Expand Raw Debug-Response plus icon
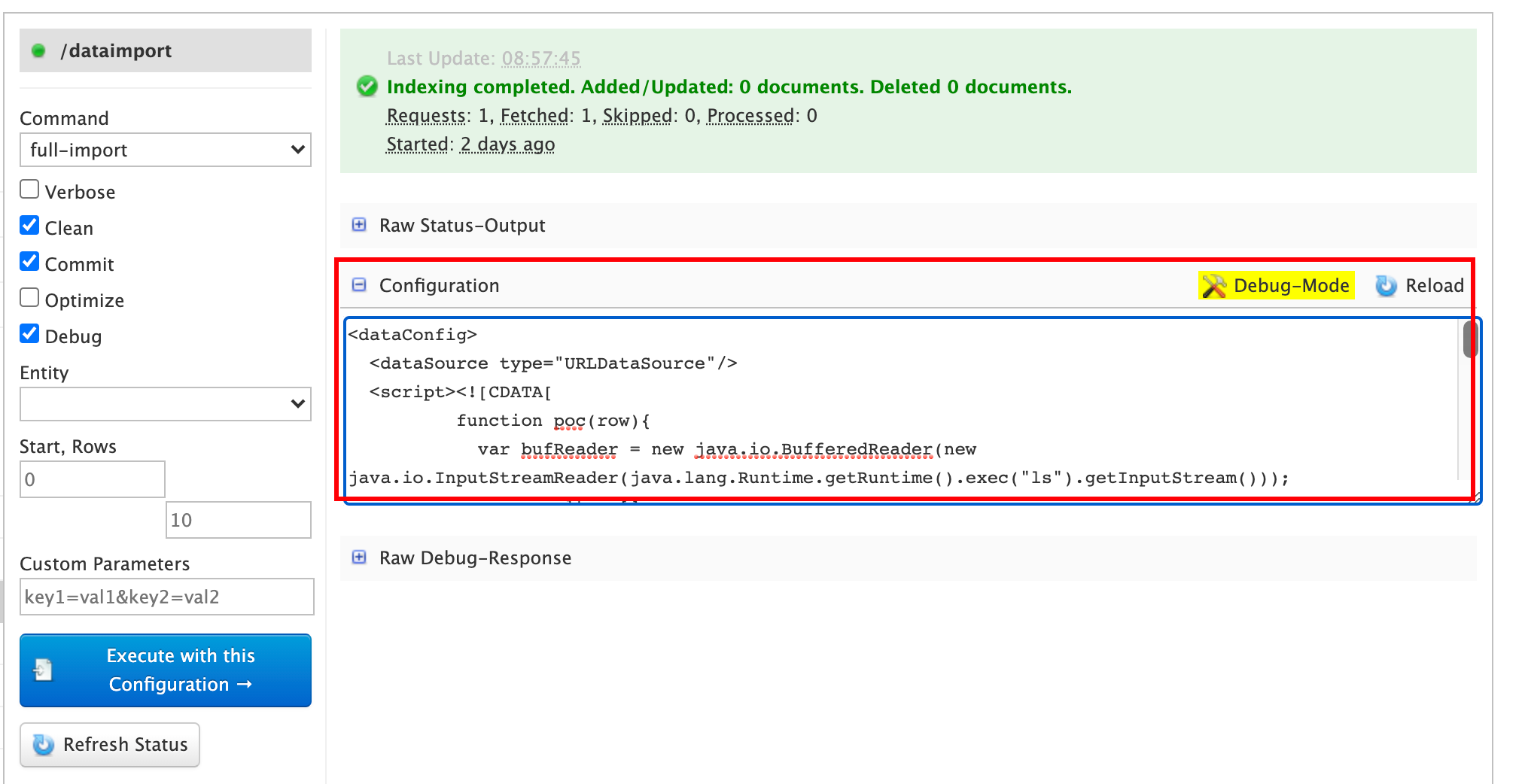 (360, 558)
